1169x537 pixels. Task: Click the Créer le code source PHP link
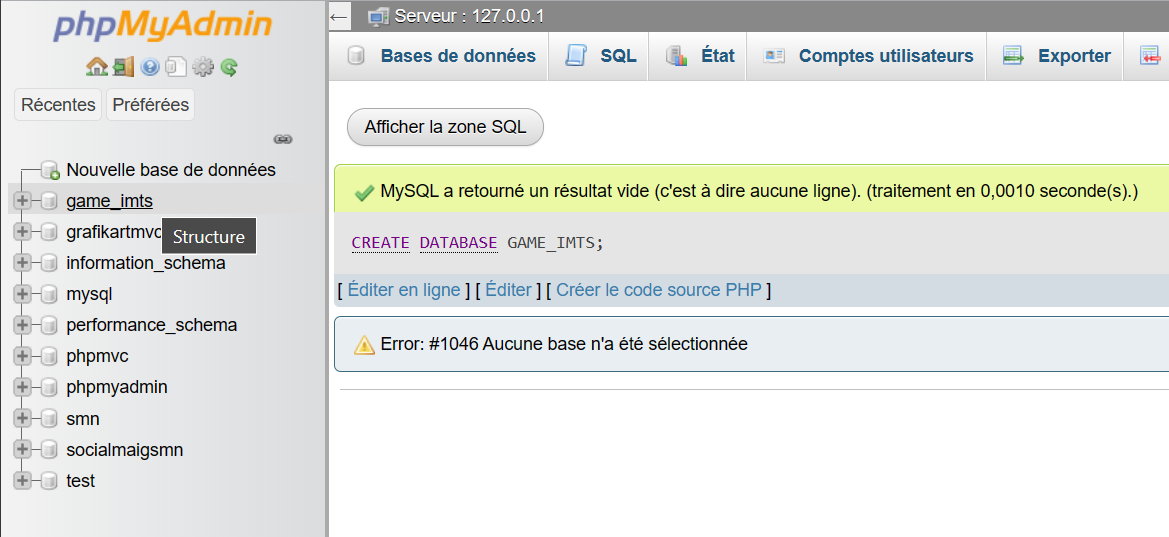point(659,290)
